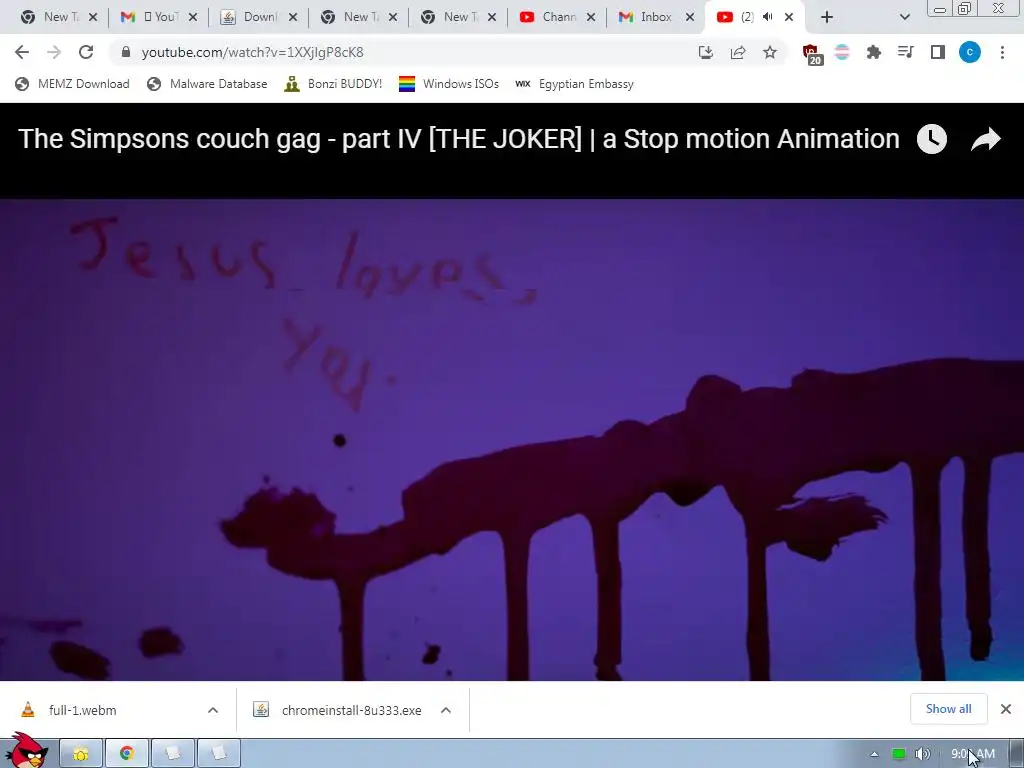The width and height of the screenshot is (1024, 768).
Task: Mute the audio indicator on the YouTube tab
Action: [768, 17]
